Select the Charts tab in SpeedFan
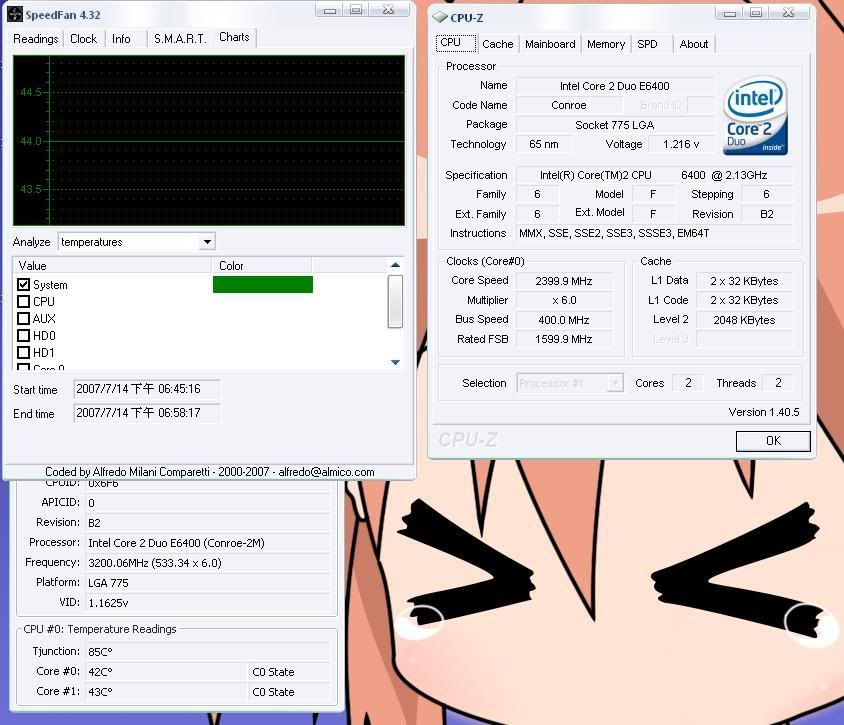Image resolution: width=844 pixels, height=725 pixels. point(234,37)
